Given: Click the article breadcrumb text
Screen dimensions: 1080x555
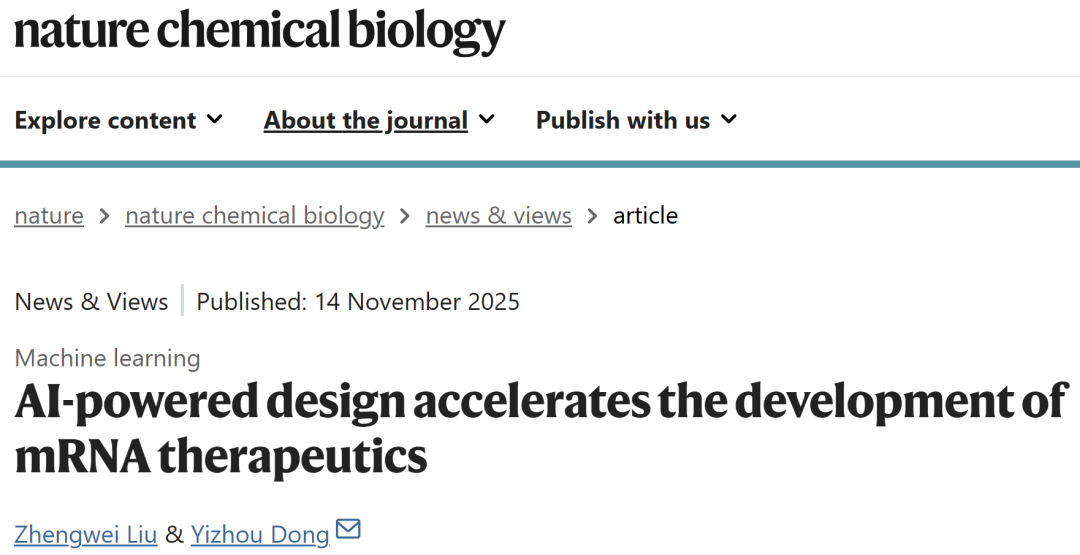Looking at the screenshot, I should [x=645, y=216].
